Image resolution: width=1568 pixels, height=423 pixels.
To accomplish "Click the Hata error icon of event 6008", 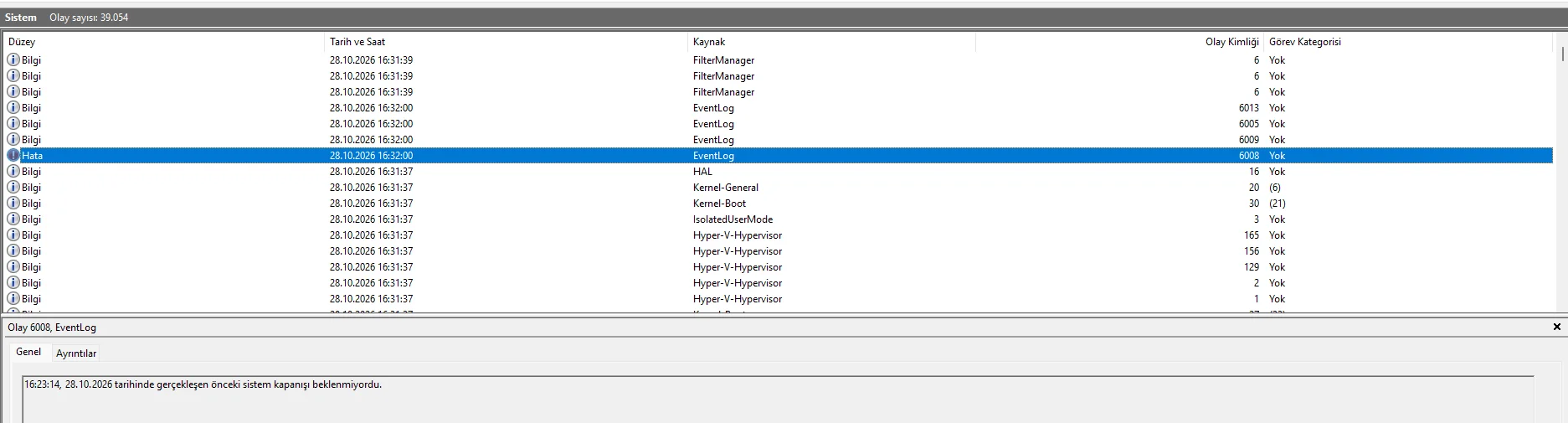I will (x=13, y=156).
